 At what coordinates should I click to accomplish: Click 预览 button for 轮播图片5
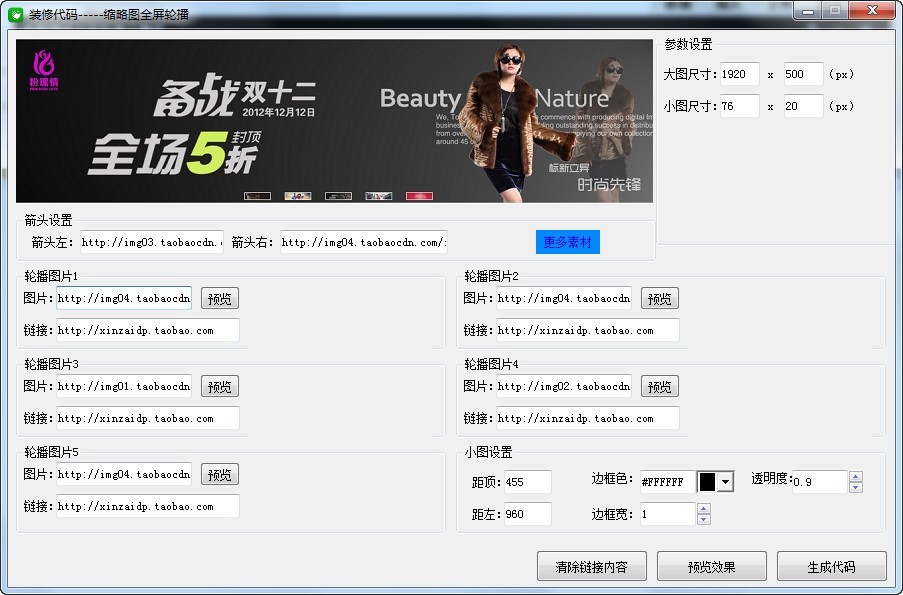coord(219,475)
